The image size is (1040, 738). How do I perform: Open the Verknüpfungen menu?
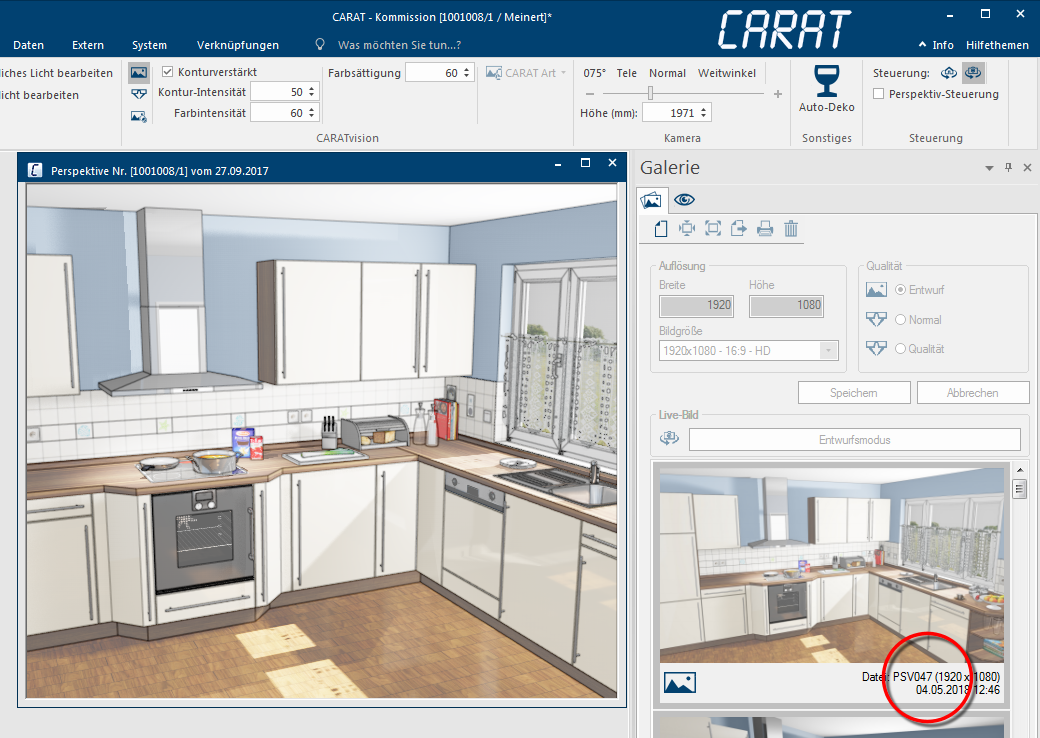(238, 45)
